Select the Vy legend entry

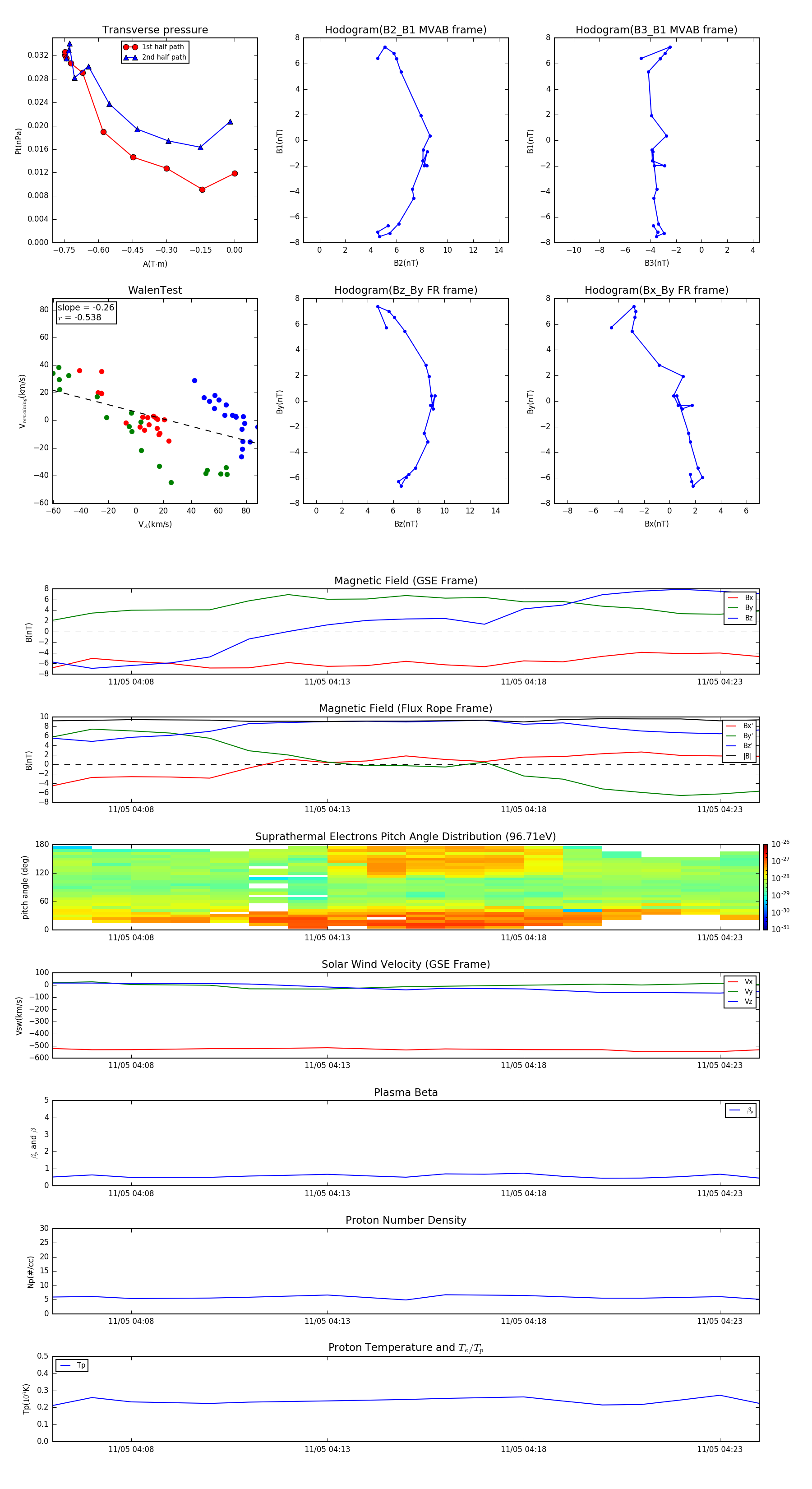741,991
